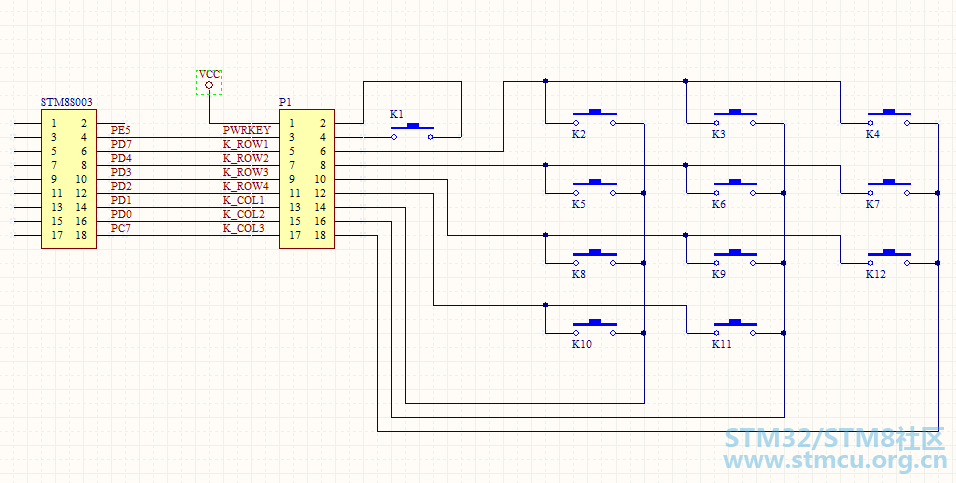The width and height of the screenshot is (956, 483).
Task: Select the K6 pushbutton switch symbol
Action: (735, 188)
